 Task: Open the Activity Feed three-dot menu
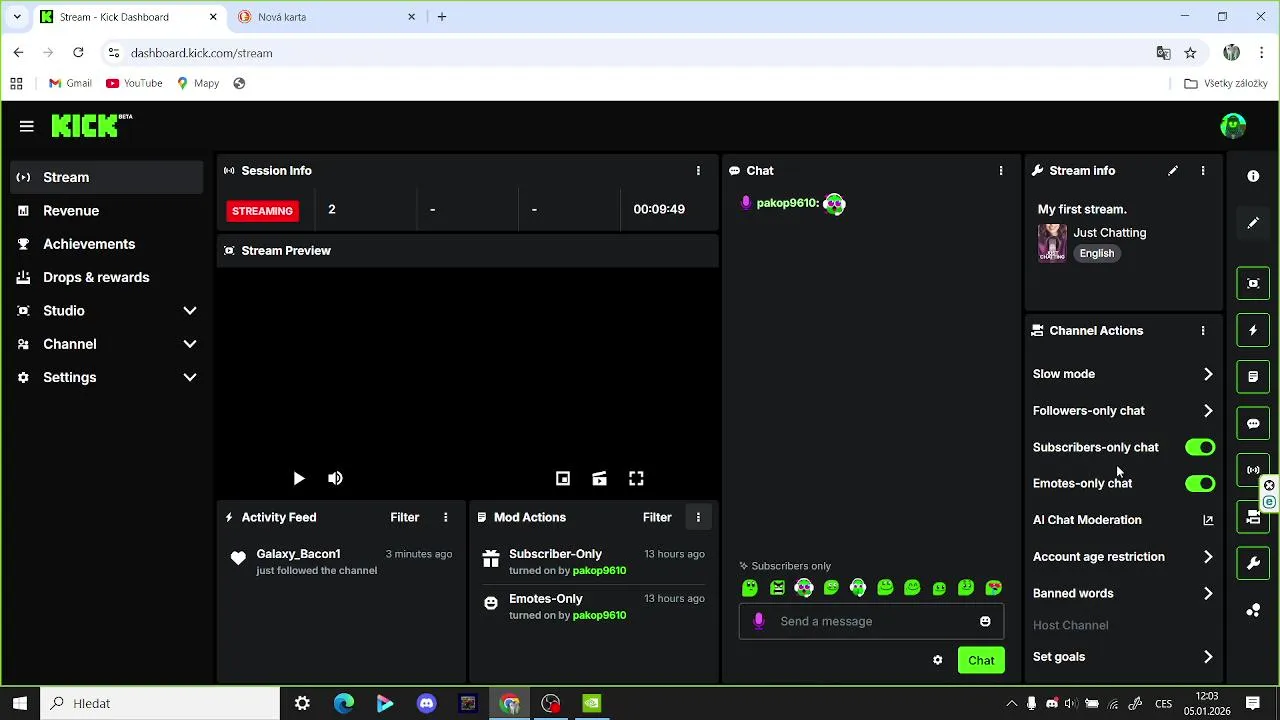(446, 517)
